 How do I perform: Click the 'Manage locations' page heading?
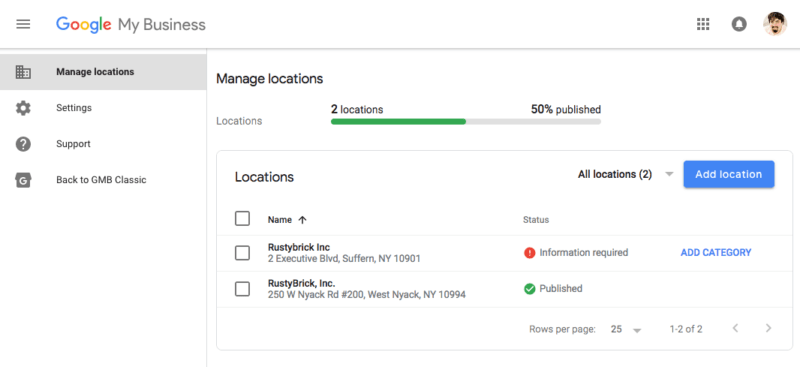(x=269, y=79)
